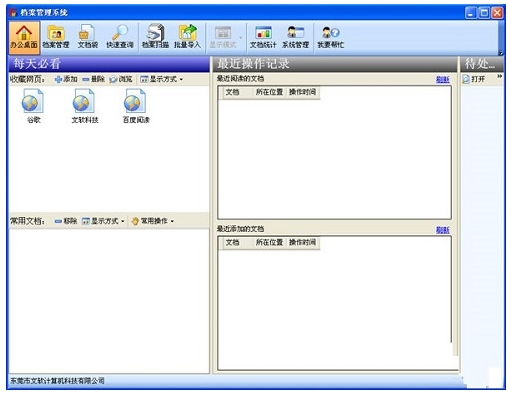This screenshot has width=508, height=394.
Task: Click 移除 in 常用文档 toolbar
Action: (x=66, y=221)
